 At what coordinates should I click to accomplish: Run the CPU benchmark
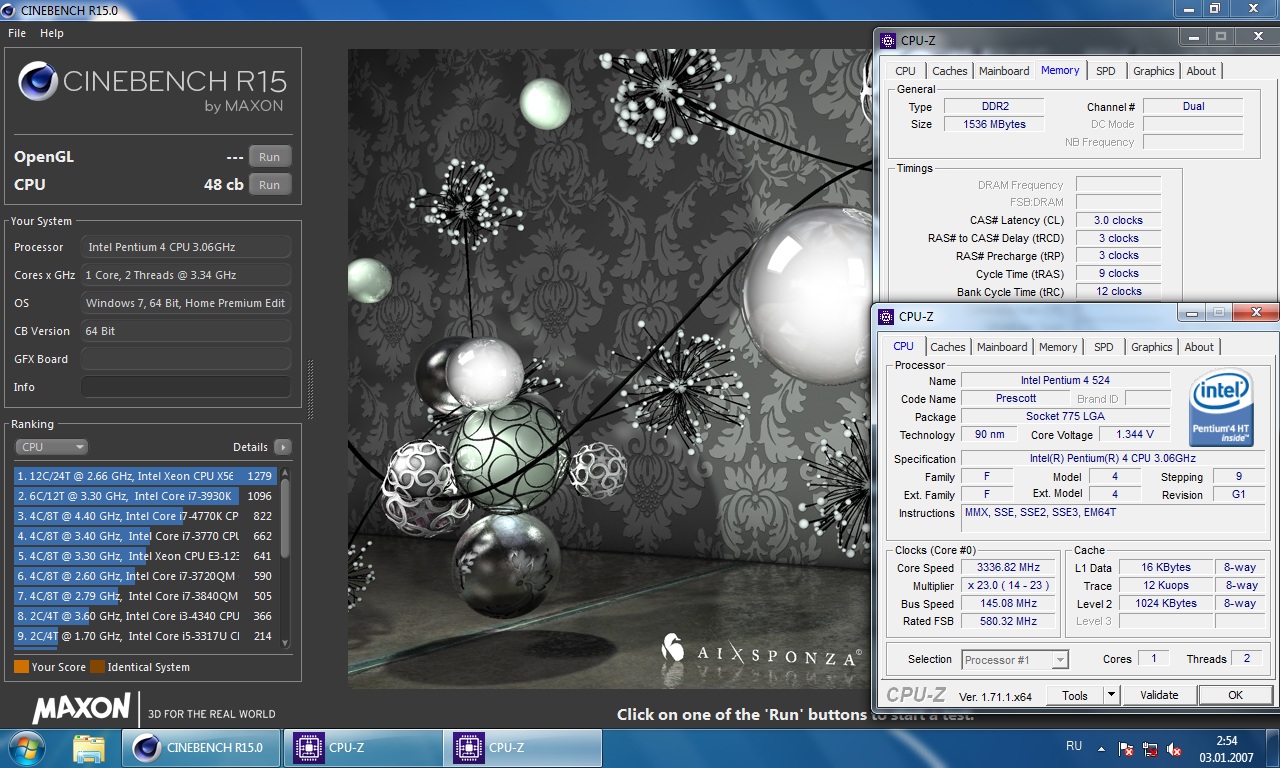[x=270, y=185]
